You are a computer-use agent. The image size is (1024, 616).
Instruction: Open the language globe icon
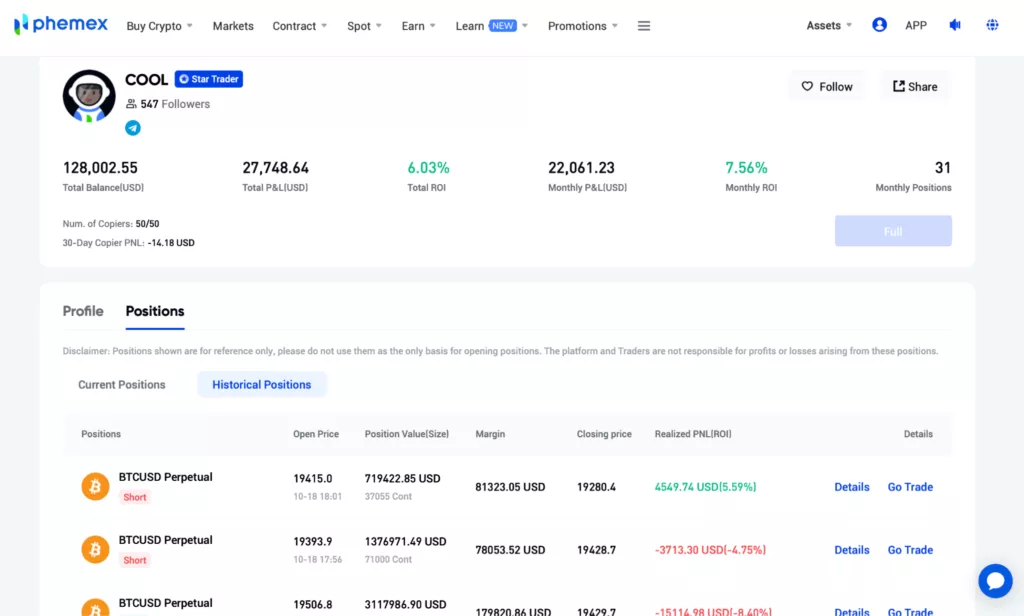click(992, 25)
